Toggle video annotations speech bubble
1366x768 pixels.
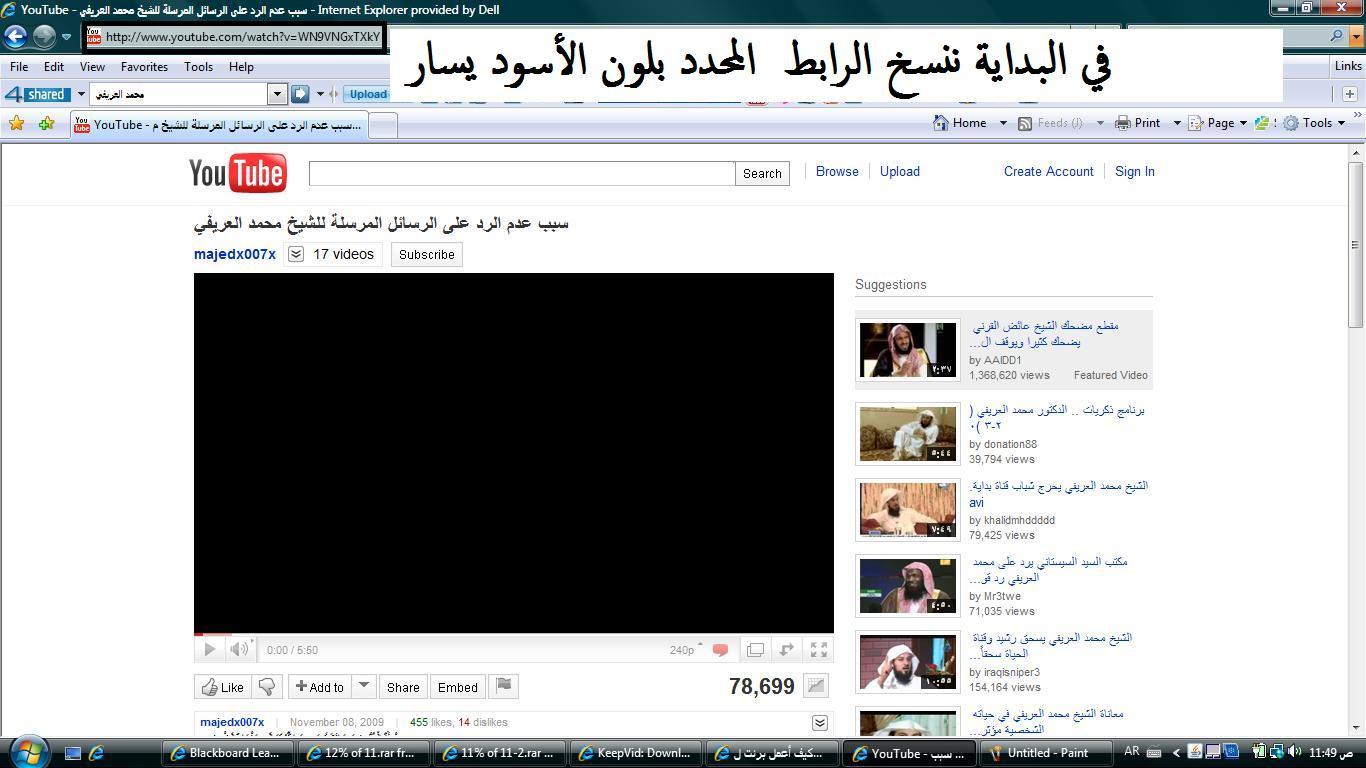720,650
